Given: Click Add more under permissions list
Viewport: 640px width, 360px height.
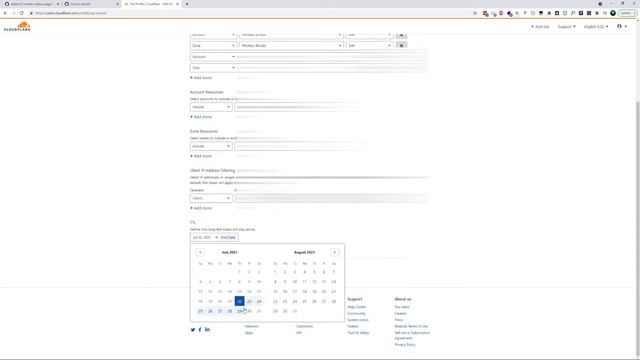Looking at the screenshot, I should tap(201, 78).
